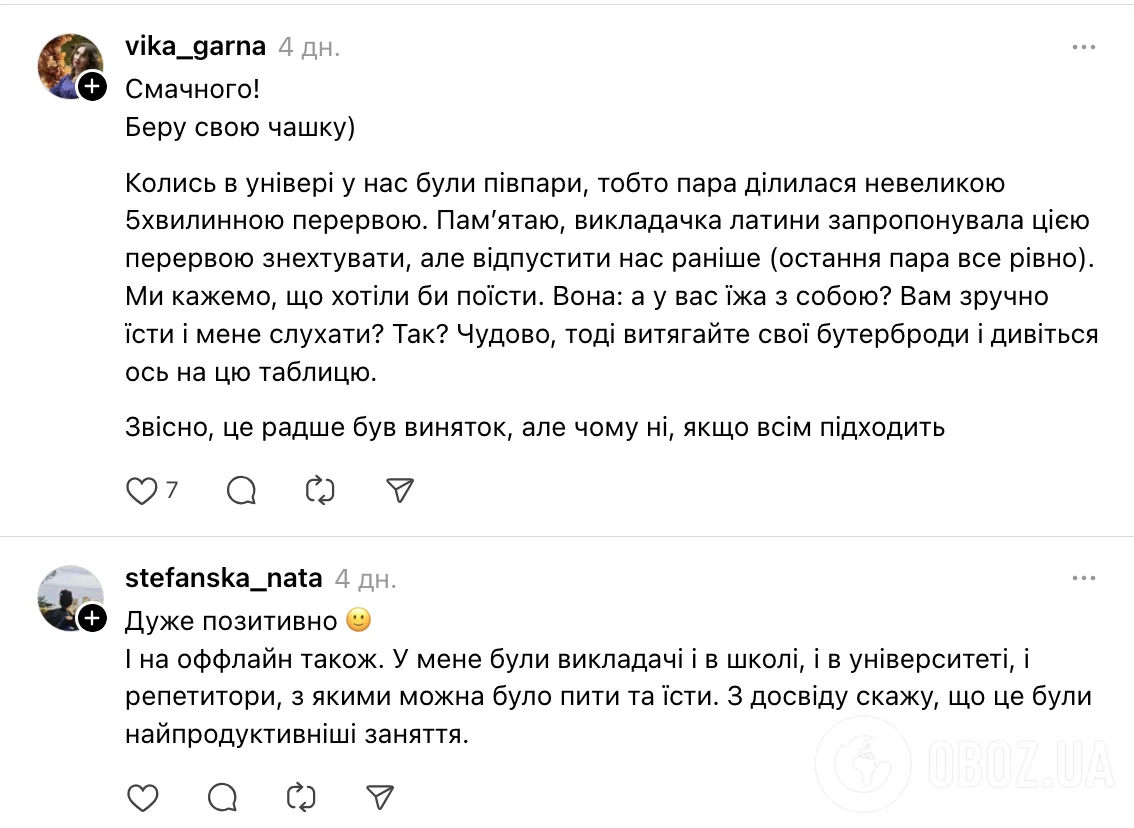Click the repost icon on vika_garna's comment
The image size is (1134, 828).
319,491
